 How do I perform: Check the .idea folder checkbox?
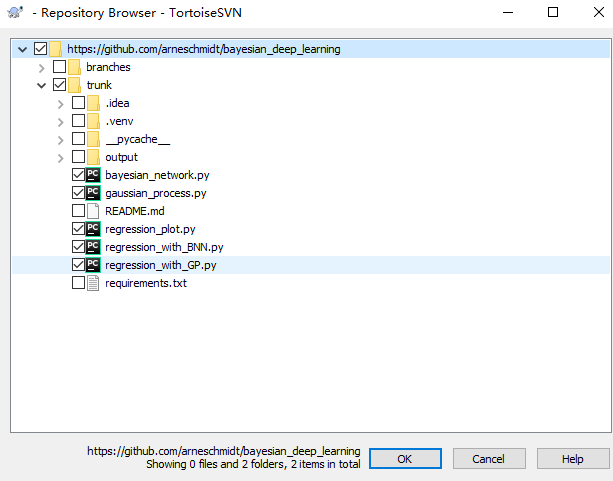[79, 103]
